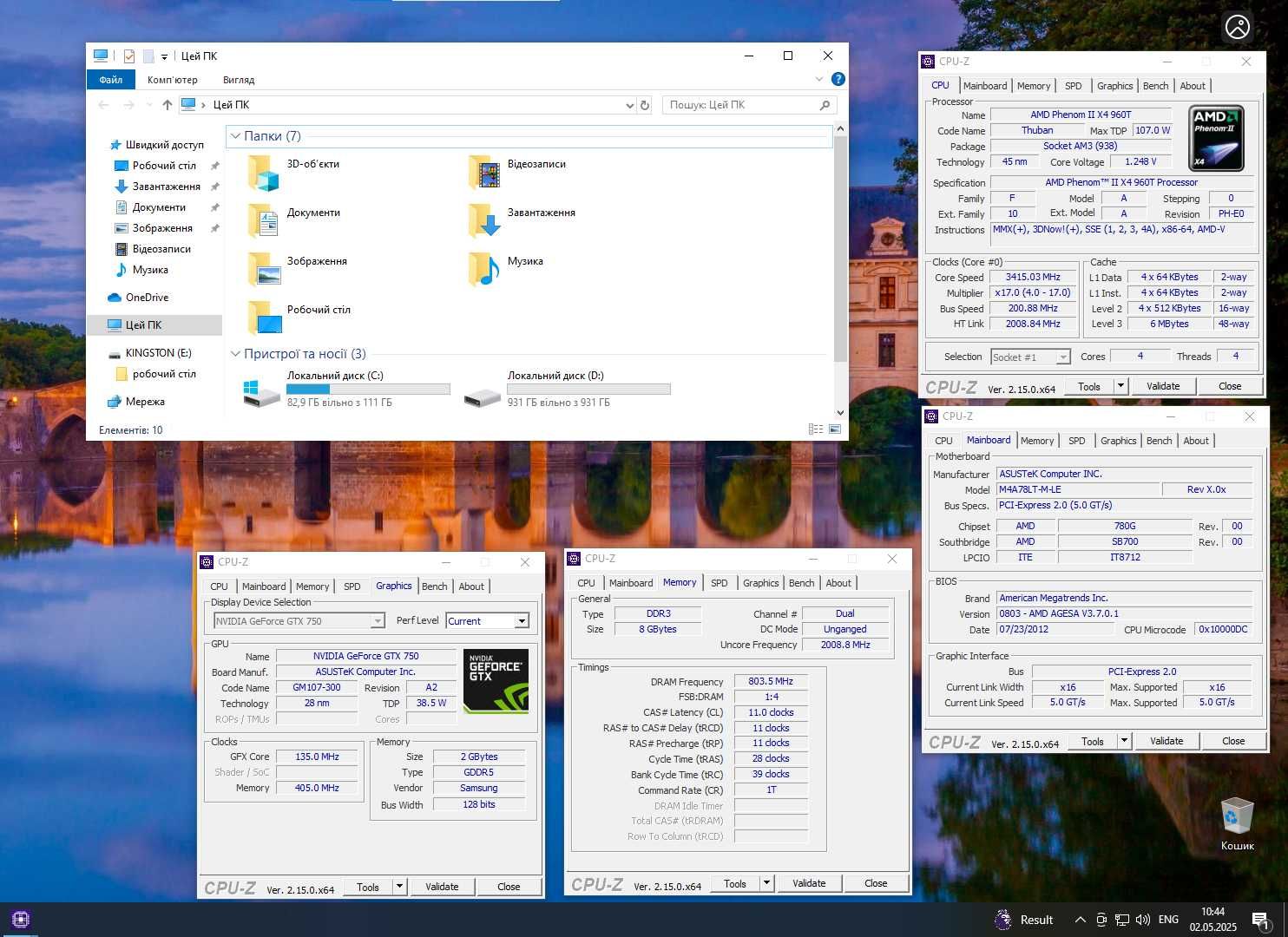This screenshot has height=937, width=1288.
Task: Click Close in the Memory tab window
Action: 875,883
